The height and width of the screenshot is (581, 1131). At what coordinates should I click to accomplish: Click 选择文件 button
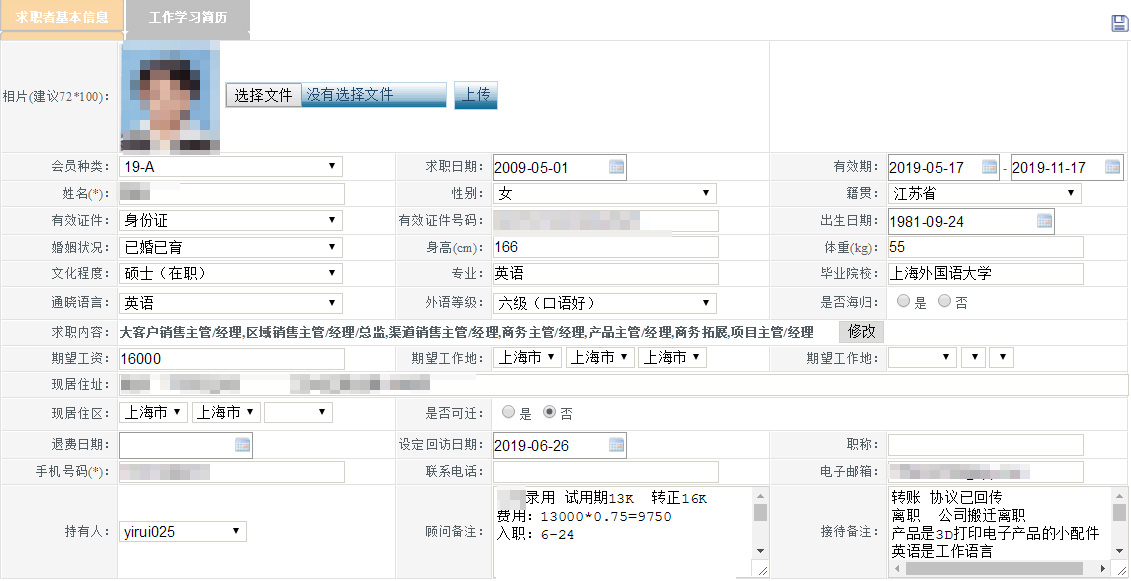263,95
